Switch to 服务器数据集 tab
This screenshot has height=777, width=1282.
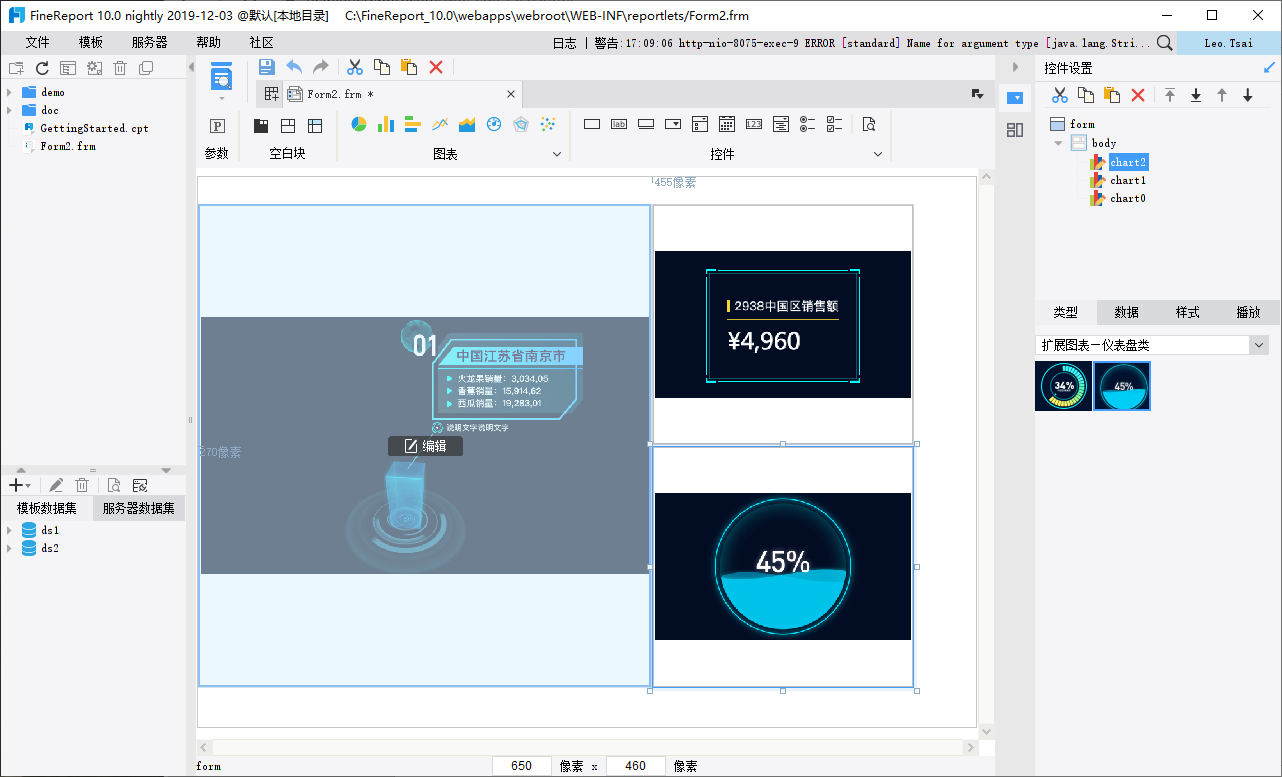tap(138, 508)
